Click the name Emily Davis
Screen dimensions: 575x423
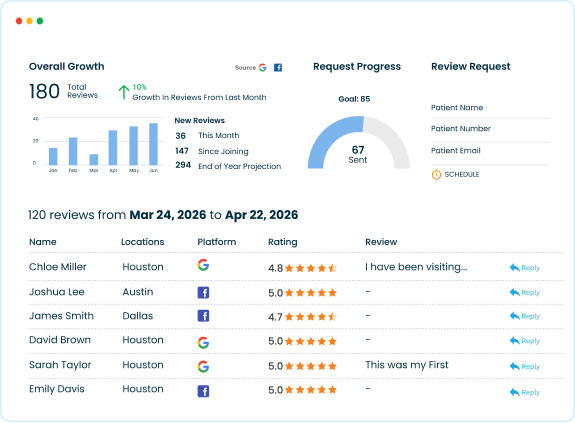[x=57, y=389]
